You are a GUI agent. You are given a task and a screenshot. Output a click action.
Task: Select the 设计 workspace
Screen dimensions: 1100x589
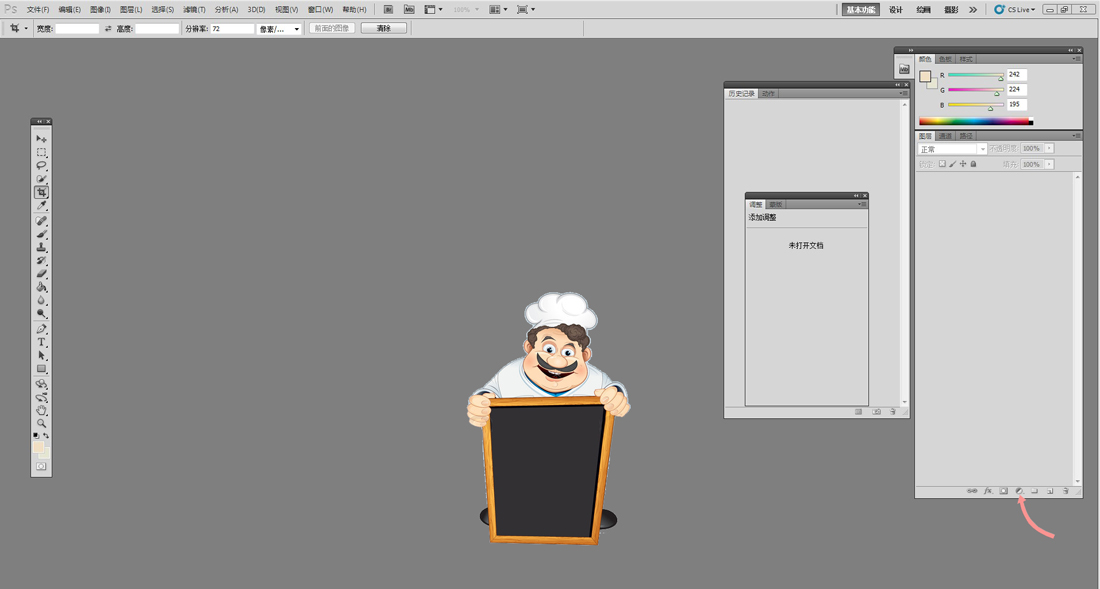coord(896,10)
